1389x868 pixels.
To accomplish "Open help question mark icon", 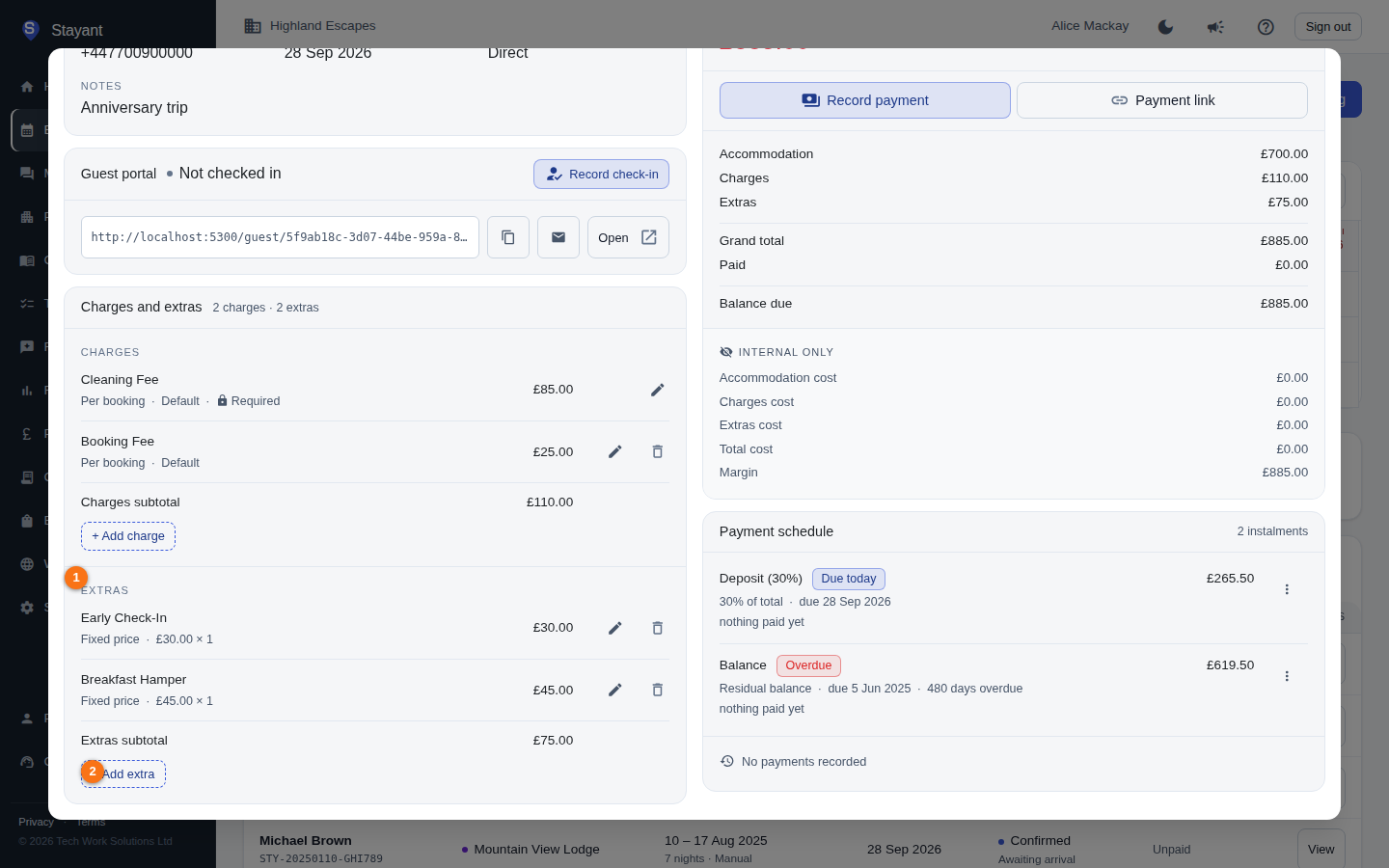I will pos(1266,27).
